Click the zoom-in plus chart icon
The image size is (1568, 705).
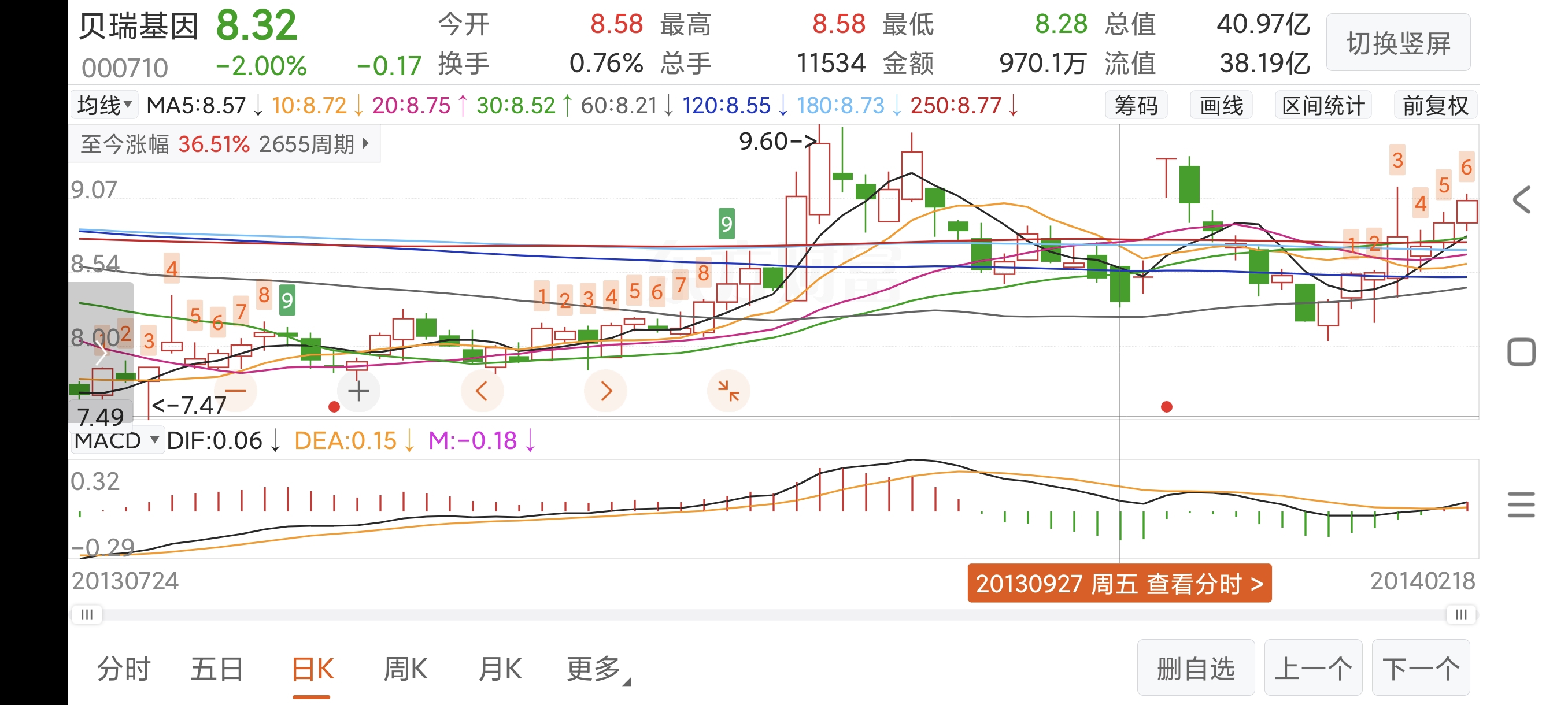[358, 391]
